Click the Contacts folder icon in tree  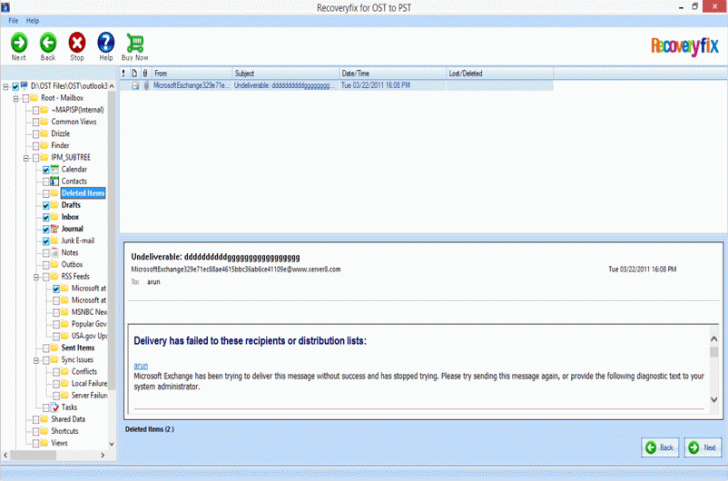[55, 181]
